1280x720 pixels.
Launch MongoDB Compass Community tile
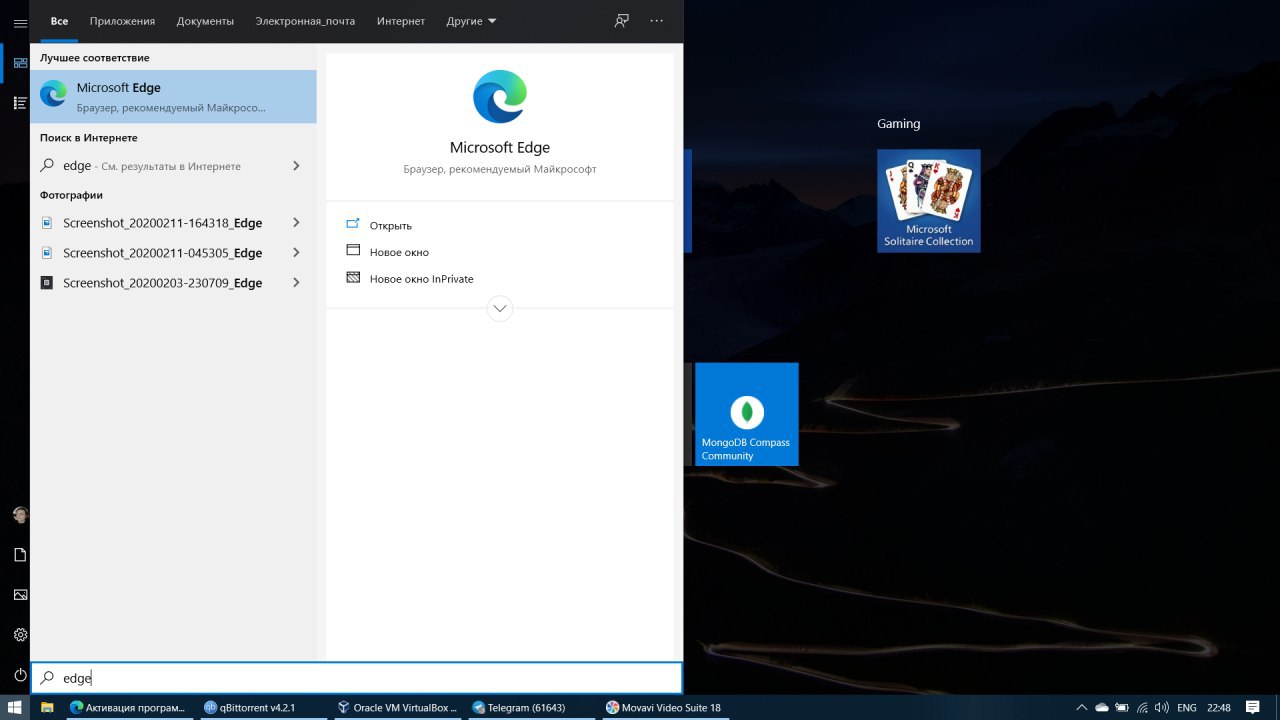747,414
